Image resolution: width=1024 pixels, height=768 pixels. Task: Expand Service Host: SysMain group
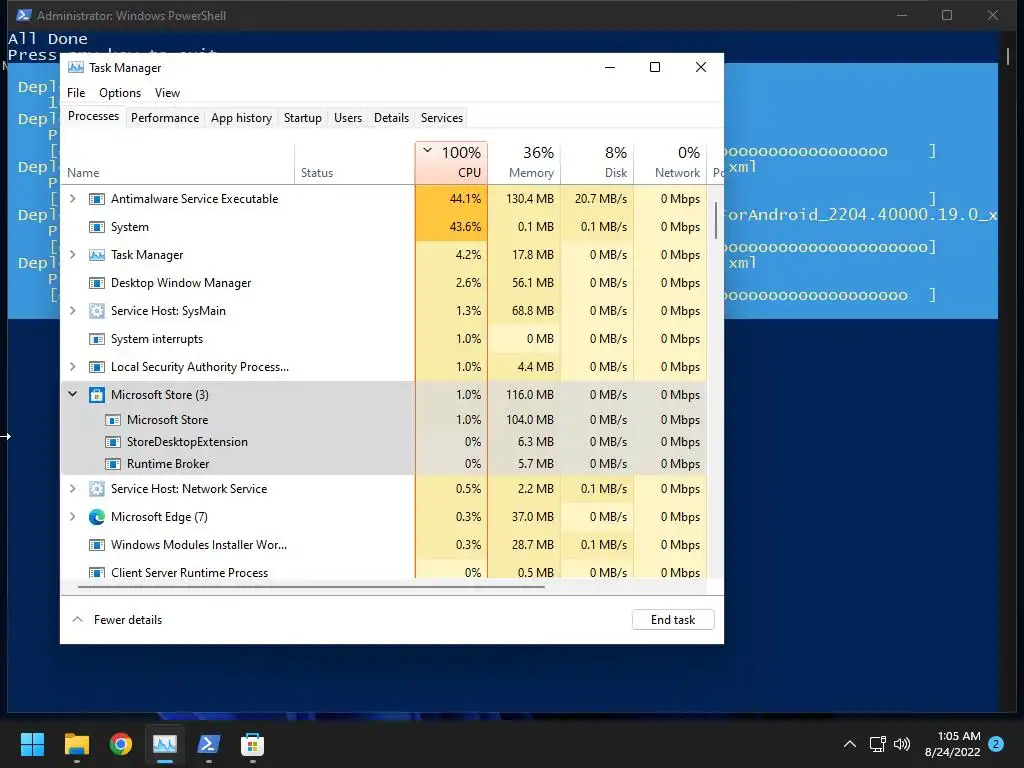click(x=73, y=311)
